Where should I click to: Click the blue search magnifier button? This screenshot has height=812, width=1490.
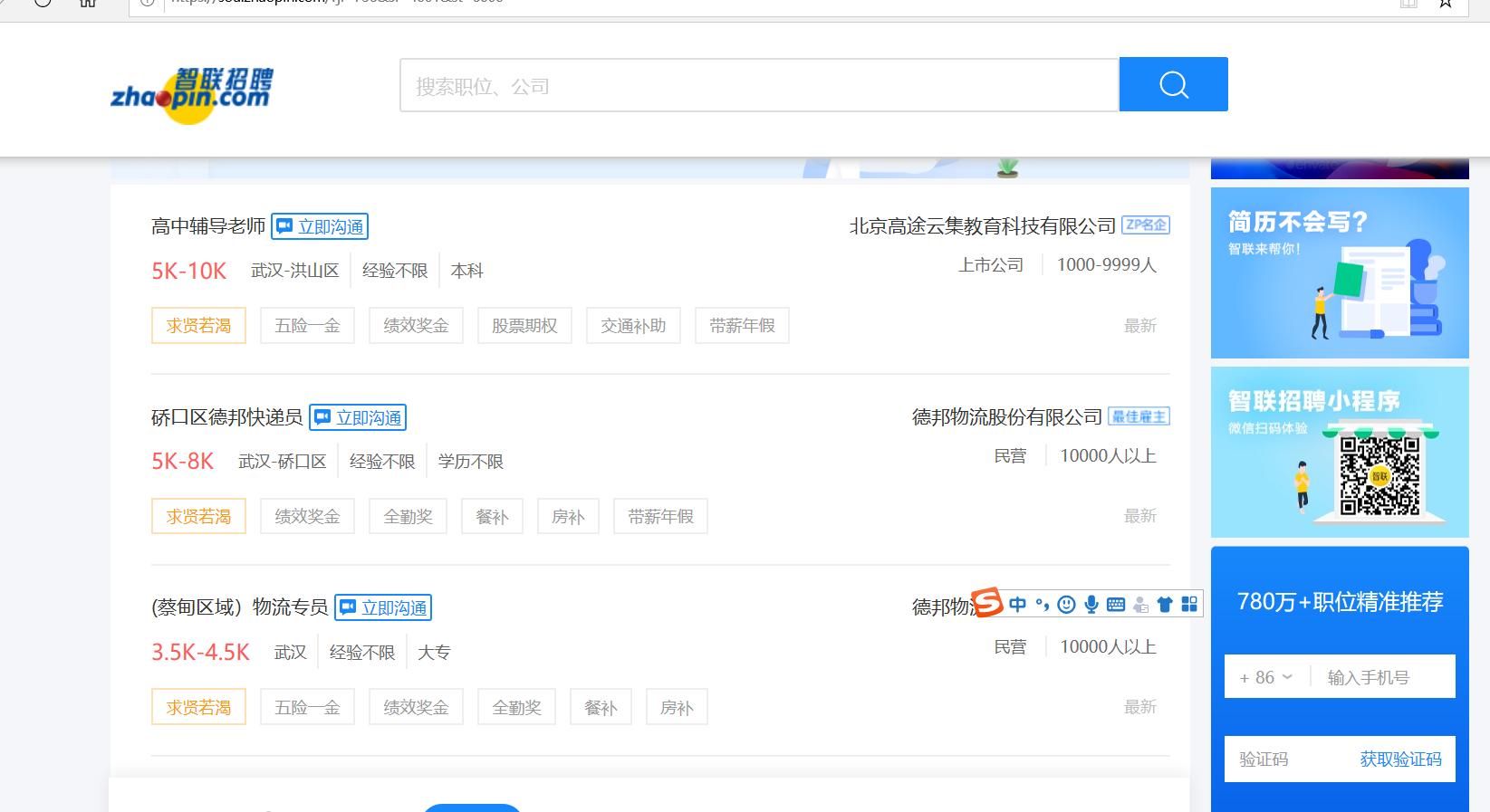1173,84
